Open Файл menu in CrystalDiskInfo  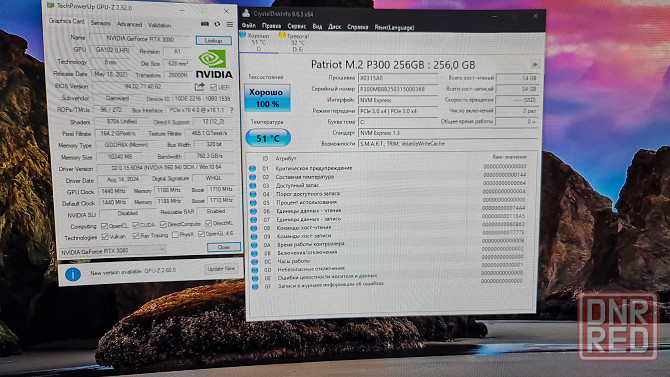(249, 26)
